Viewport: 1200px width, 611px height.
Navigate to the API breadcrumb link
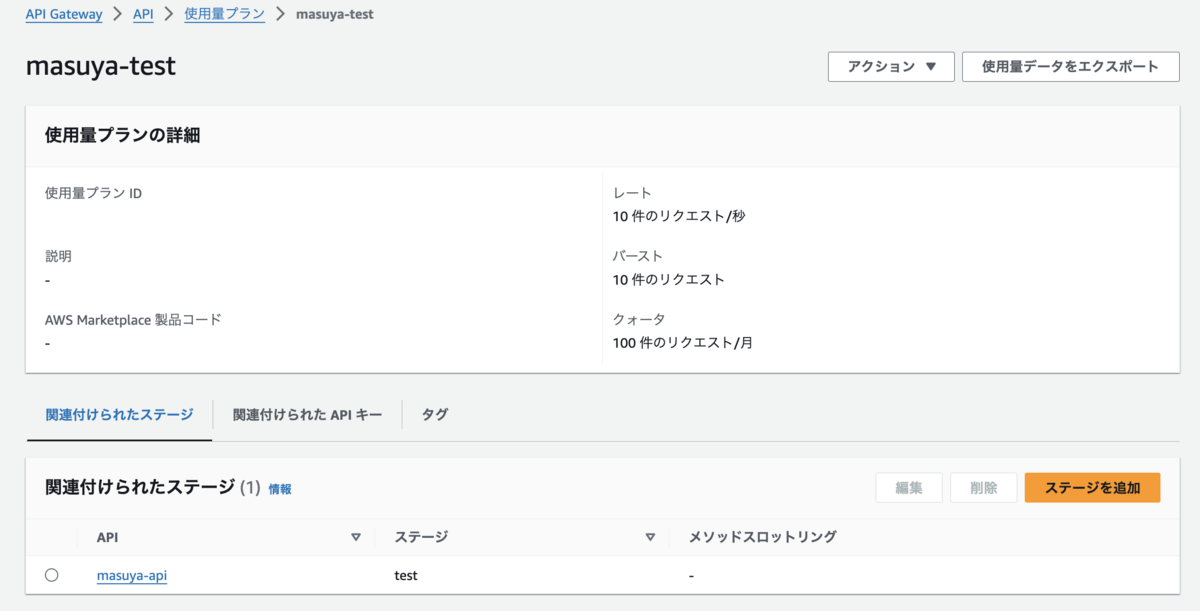(x=143, y=15)
